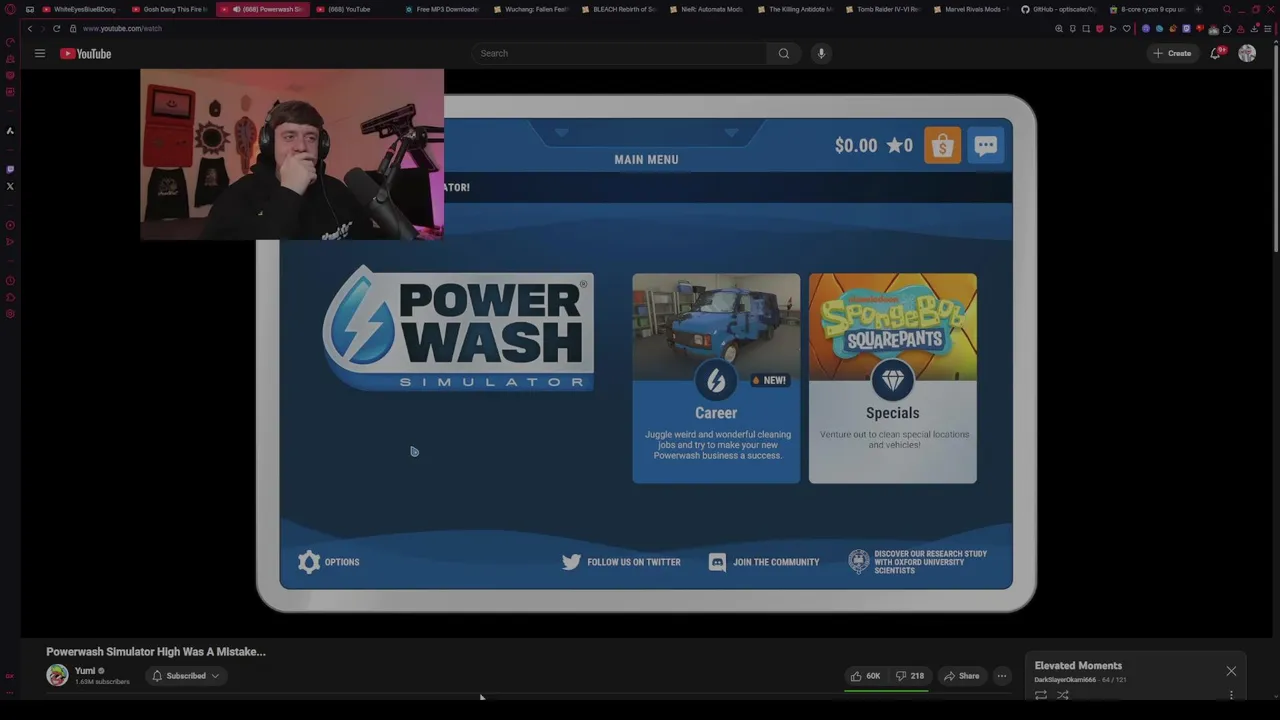This screenshot has width=1280, height=720.
Task: Open the DarkSlayerOkami666 playlist owner link
Action: pyautogui.click(x=1065, y=680)
